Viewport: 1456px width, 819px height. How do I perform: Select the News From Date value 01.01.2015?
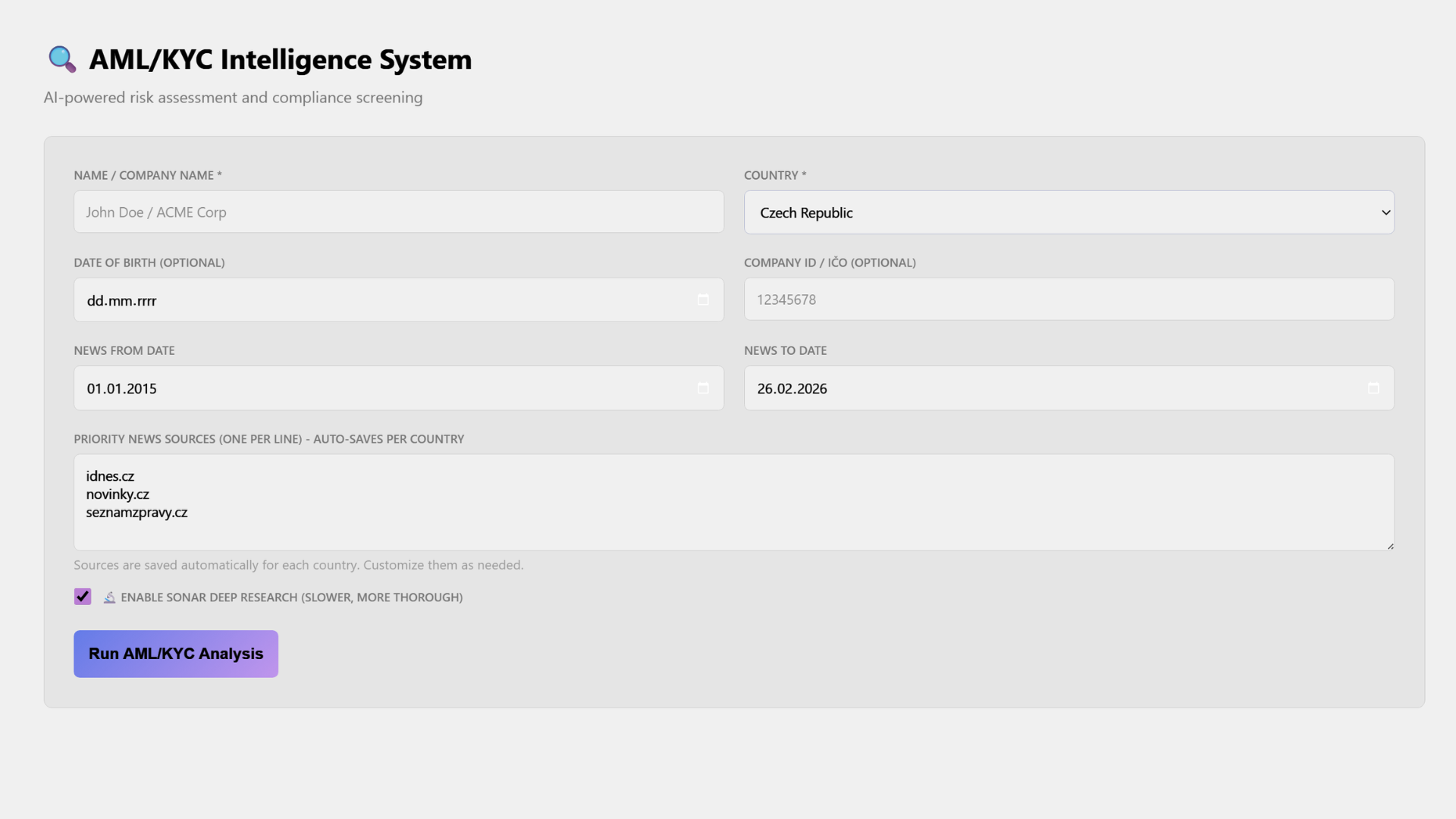click(122, 389)
